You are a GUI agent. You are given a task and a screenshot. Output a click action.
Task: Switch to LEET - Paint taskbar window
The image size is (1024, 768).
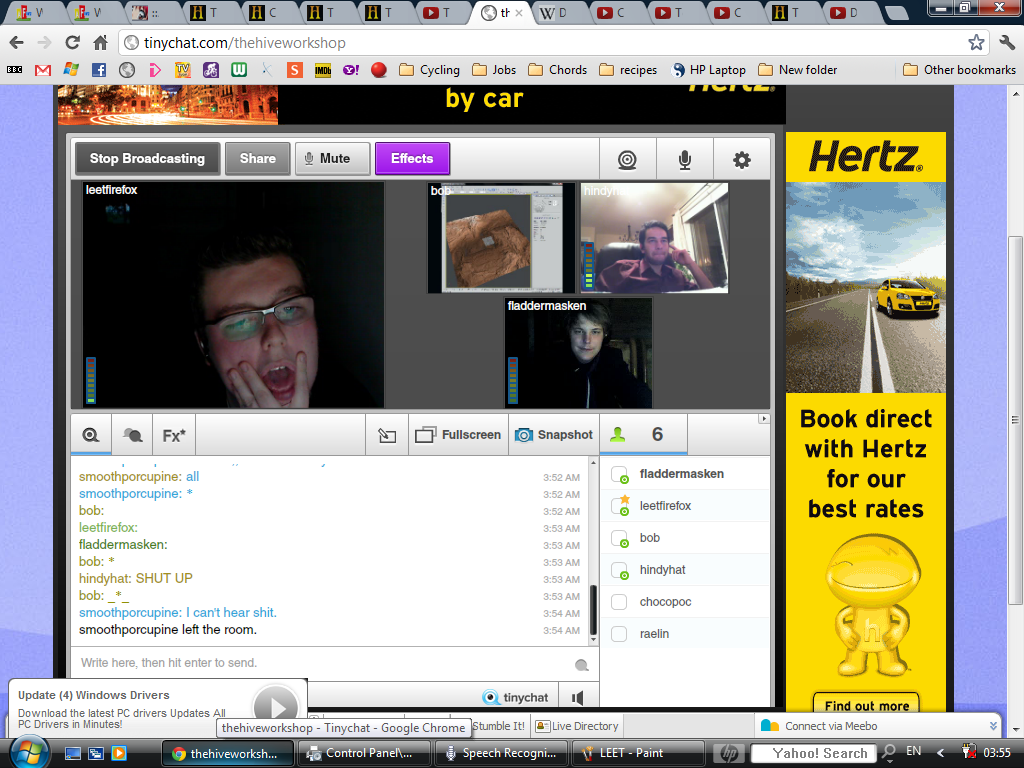(639, 753)
